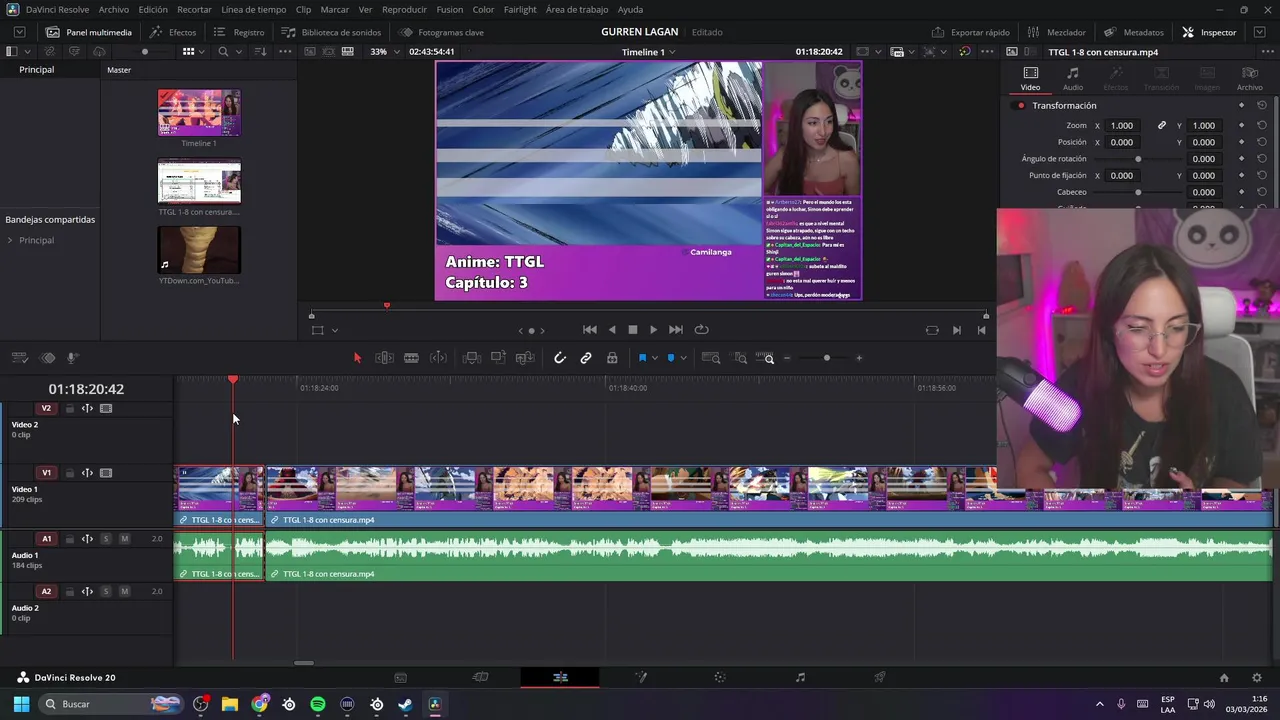Image resolution: width=1280 pixels, height=720 pixels.
Task: Click Custom Zoom icon
Action: click(765, 358)
